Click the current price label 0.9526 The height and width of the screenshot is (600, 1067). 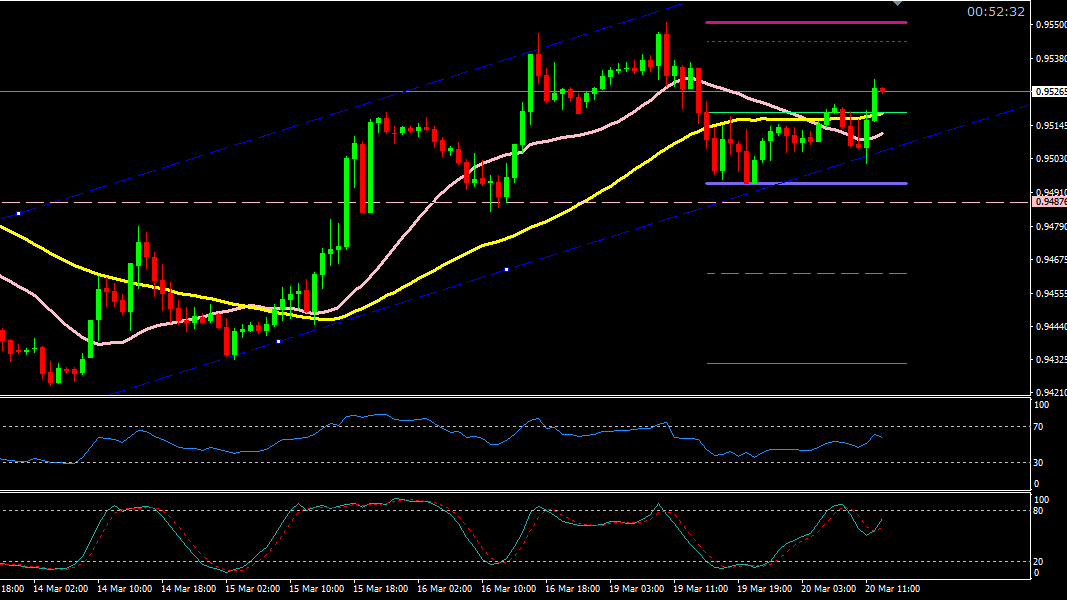1050,92
